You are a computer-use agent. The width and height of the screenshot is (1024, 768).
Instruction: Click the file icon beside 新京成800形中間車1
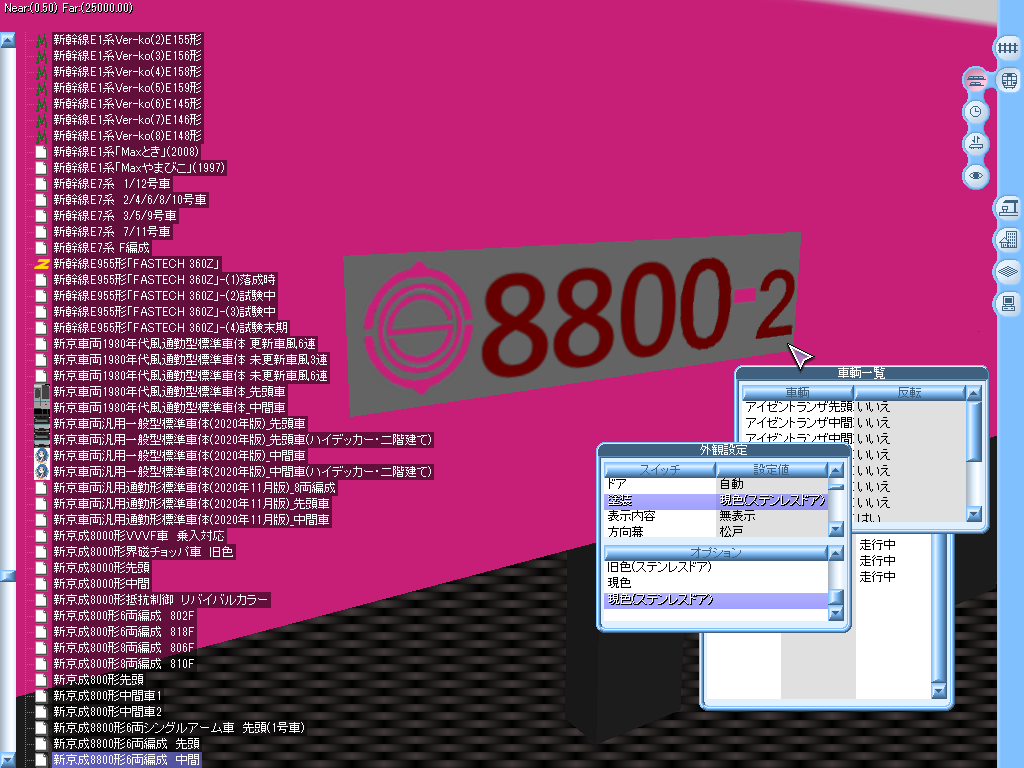coord(42,696)
